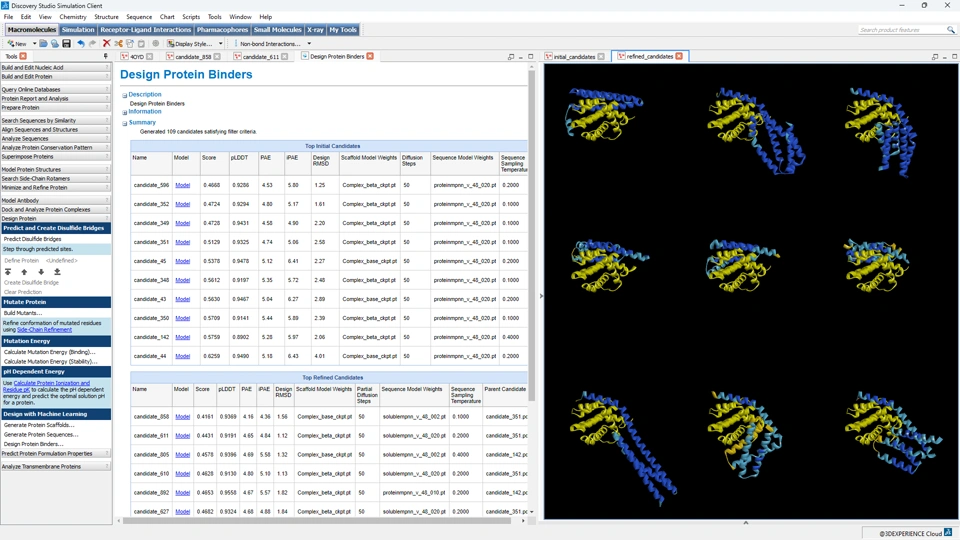Step to next predicted site arrow
The width and height of the screenshot is (960, 540).
point(41,272)
